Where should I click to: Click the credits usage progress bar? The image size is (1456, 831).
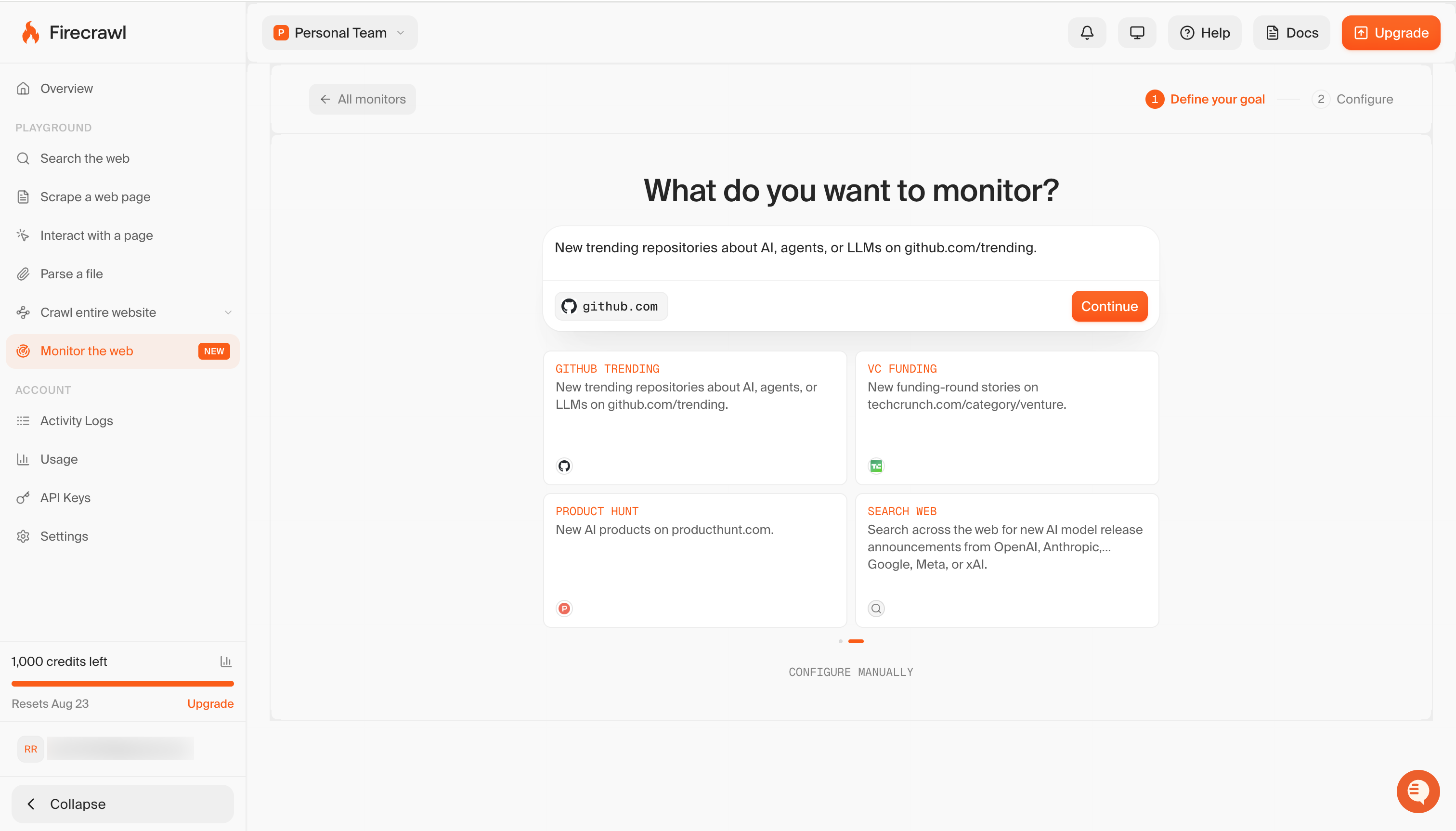pyautogui.click(x=123, y=683)
